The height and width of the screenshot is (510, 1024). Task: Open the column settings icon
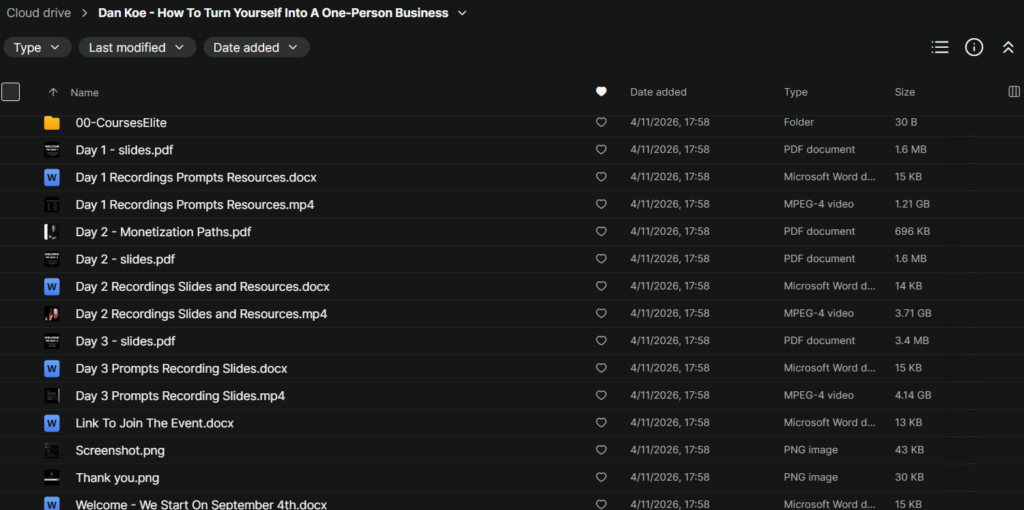(1015, 92)
